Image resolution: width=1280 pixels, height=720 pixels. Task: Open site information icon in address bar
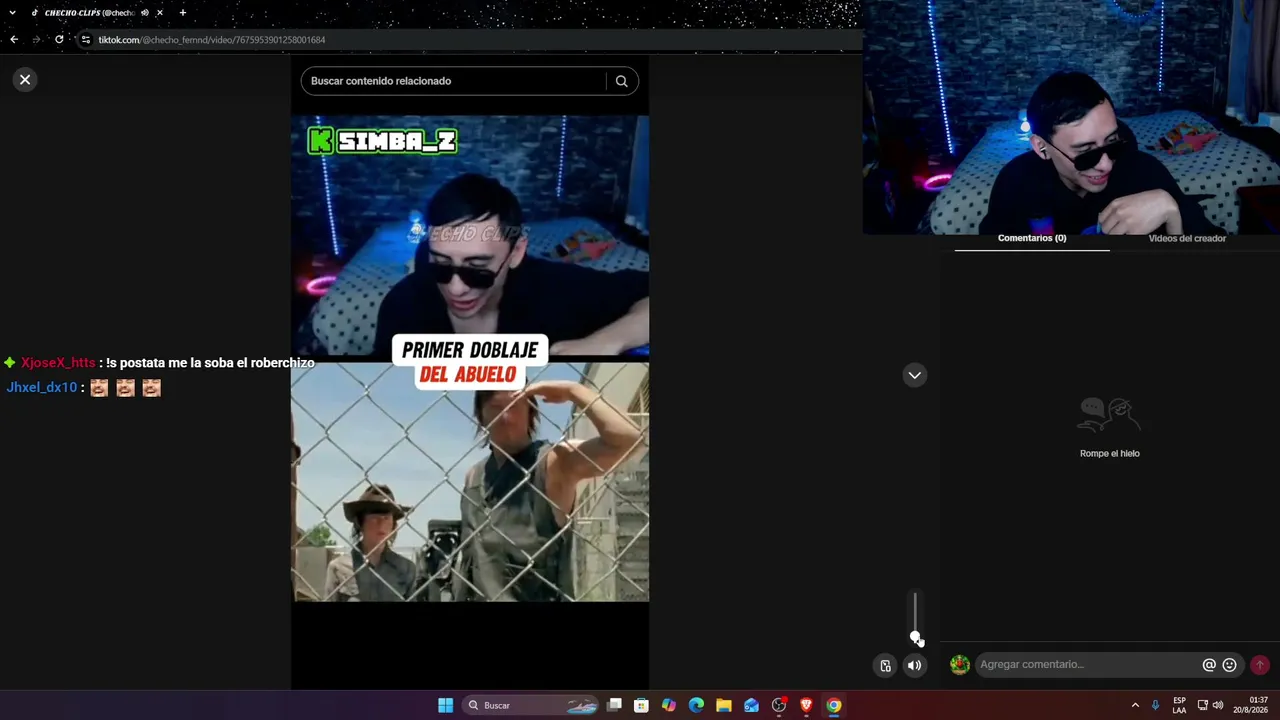pyautogui.click(x=86, y=40)
